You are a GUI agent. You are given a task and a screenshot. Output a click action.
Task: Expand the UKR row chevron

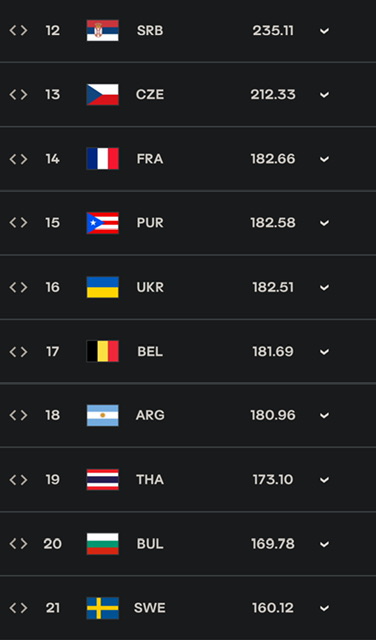pyautogui.click(x=324, y=288)
